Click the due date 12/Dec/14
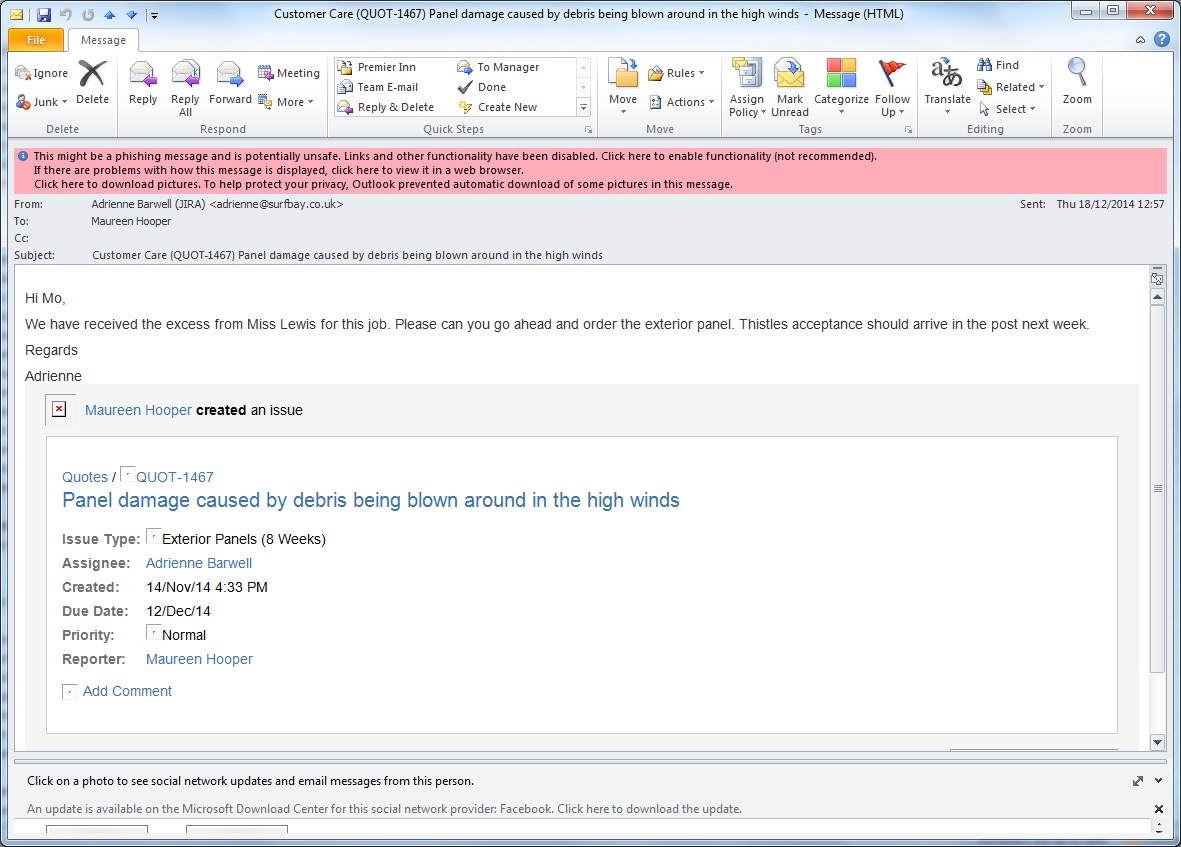The height and width of the screenshot is (847, 1181). [179, 611]
